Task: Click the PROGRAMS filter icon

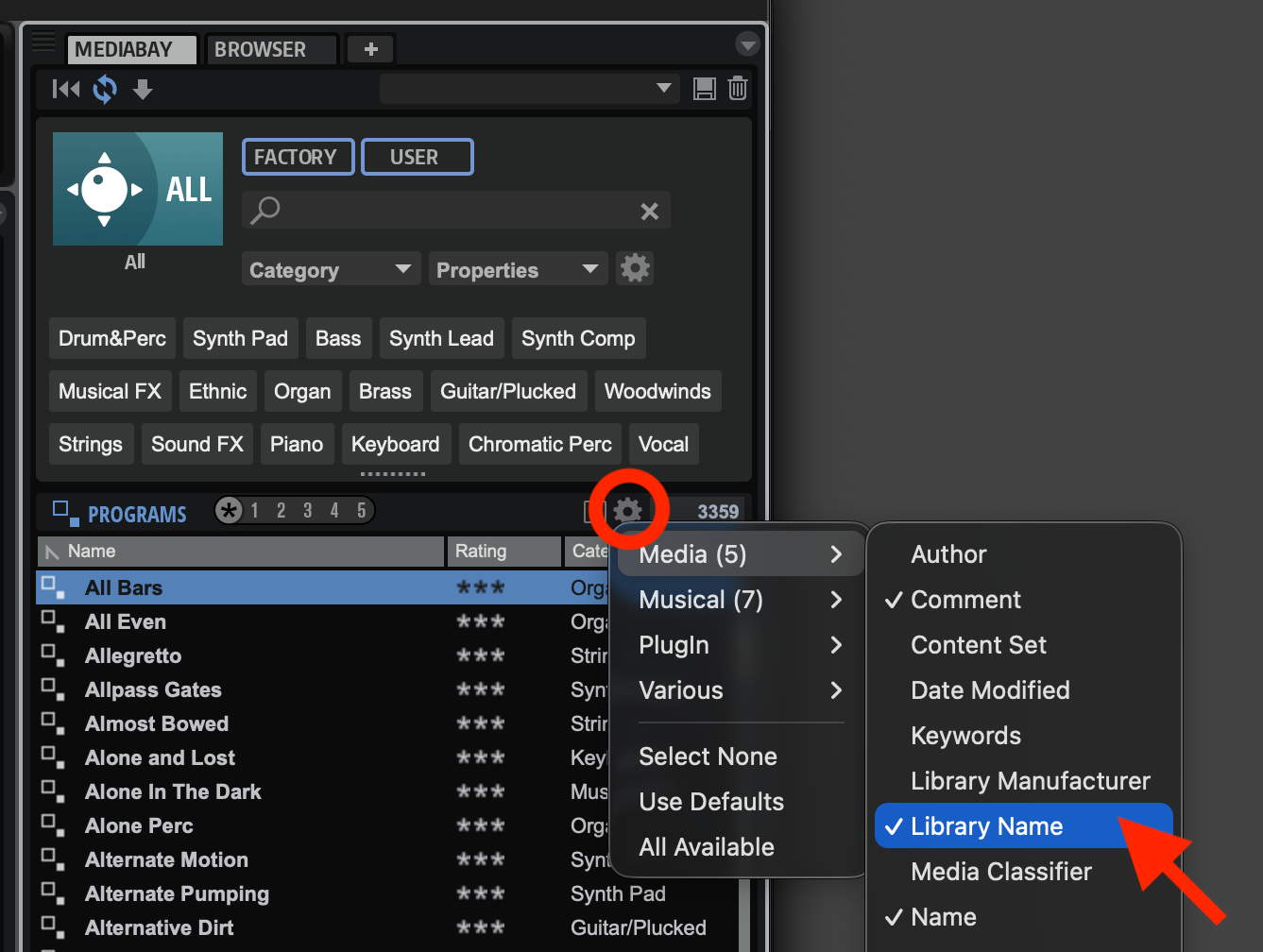Action: [x=65, y=513]
